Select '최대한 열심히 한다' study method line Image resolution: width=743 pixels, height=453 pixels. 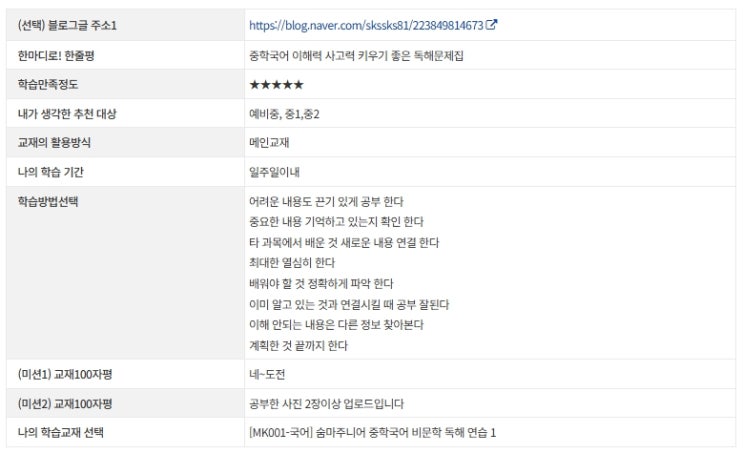pyautogui.click(x=292, y=263)
